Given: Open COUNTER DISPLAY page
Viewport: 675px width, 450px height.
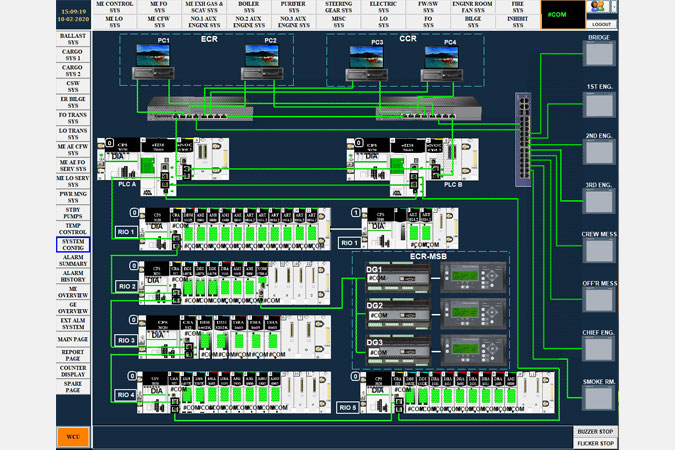Looking at the screenshot, I should (x=73, y=371).
